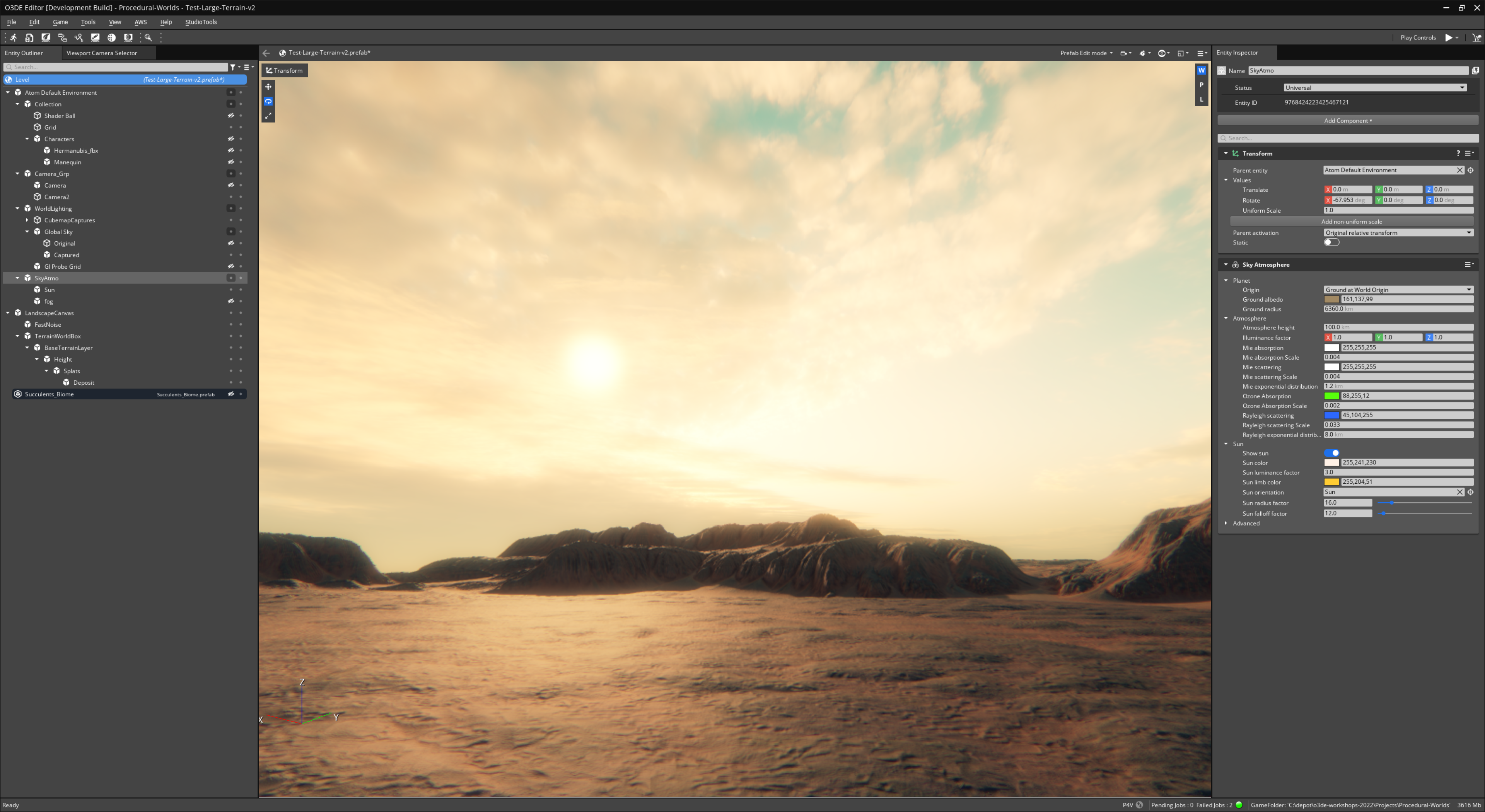
Task: Click the entity icon next to Name
Action: [x=1222, y=71]
